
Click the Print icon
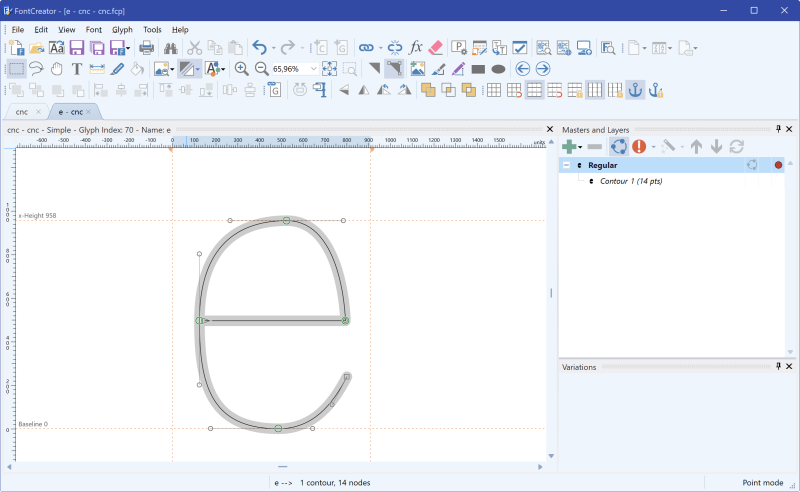(x=146, y=48)
